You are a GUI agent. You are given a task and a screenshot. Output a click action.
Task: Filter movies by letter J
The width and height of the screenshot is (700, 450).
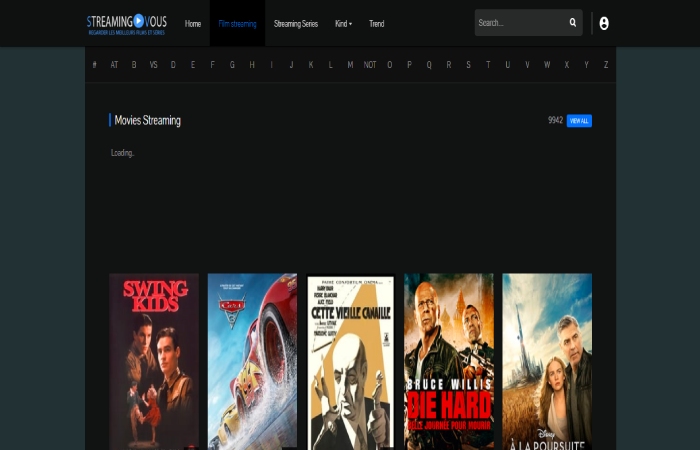click(x=291, y=65)
